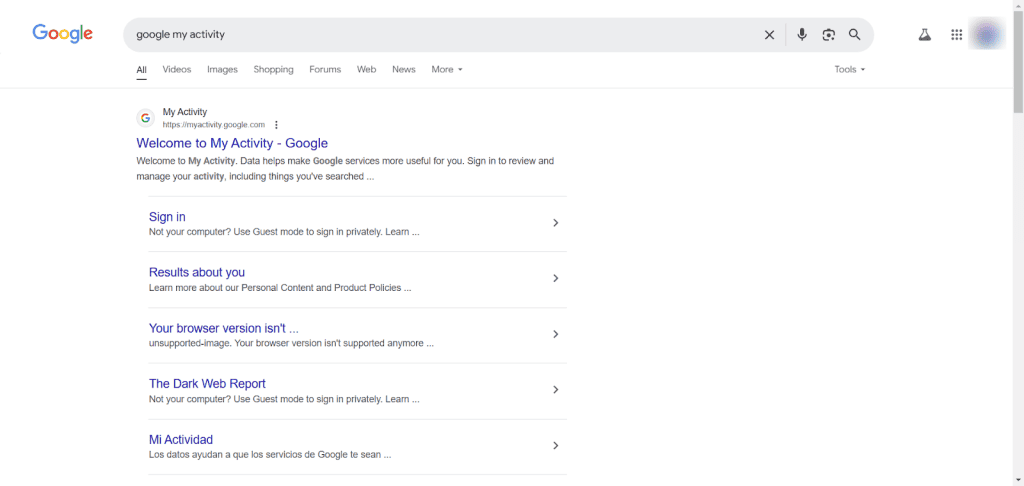The height and width of the screenshot is (486, 1024).
Task: Open Search by image lens icon
Action: (829, 35)
